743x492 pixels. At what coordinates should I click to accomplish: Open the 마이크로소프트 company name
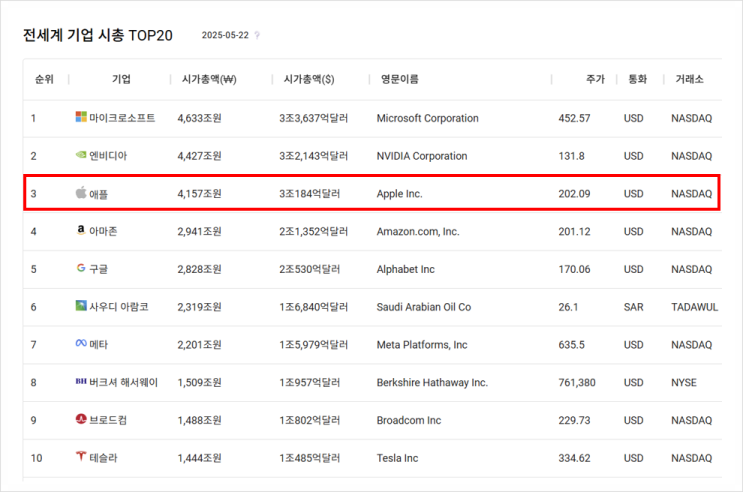pyautogui.click(x=122, y=118)
